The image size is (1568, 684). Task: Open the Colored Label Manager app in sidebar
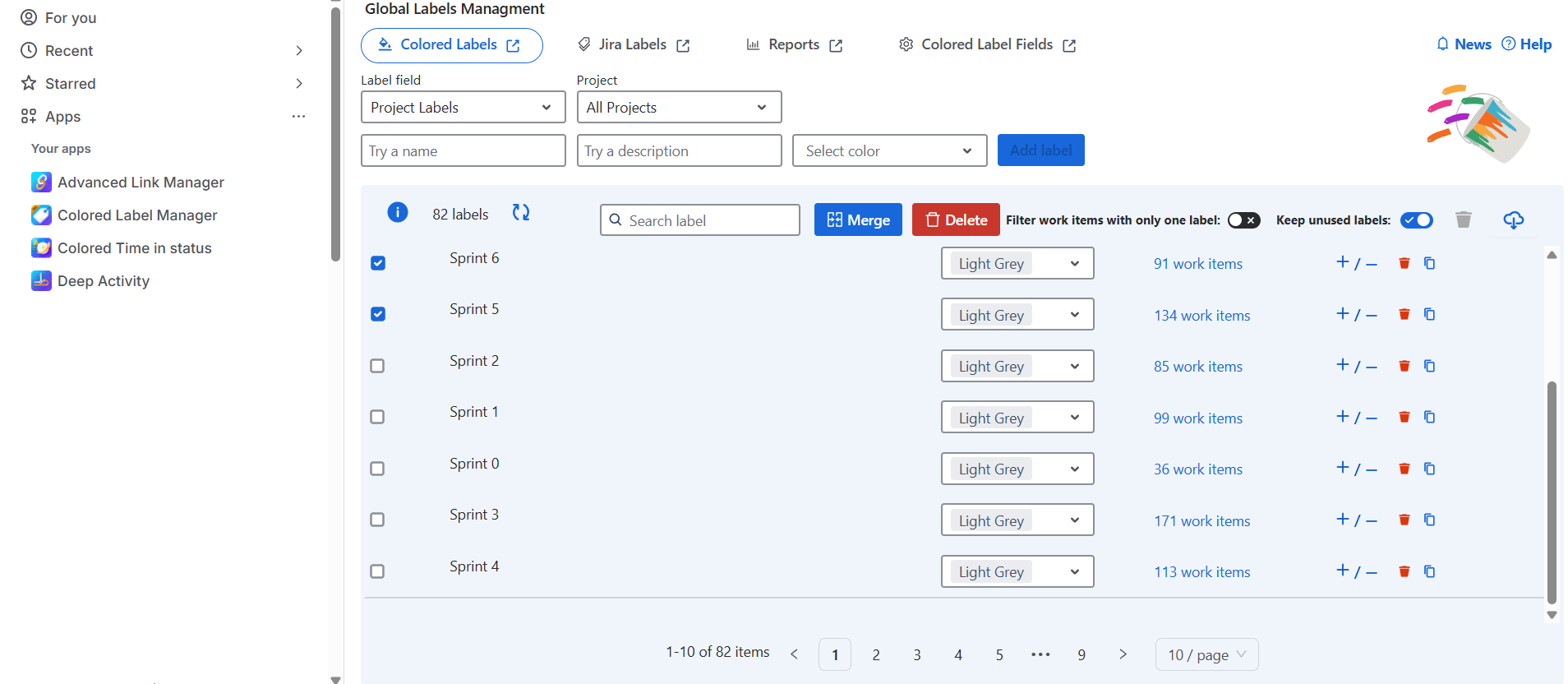pyautogui.click(x=137, y=215)
